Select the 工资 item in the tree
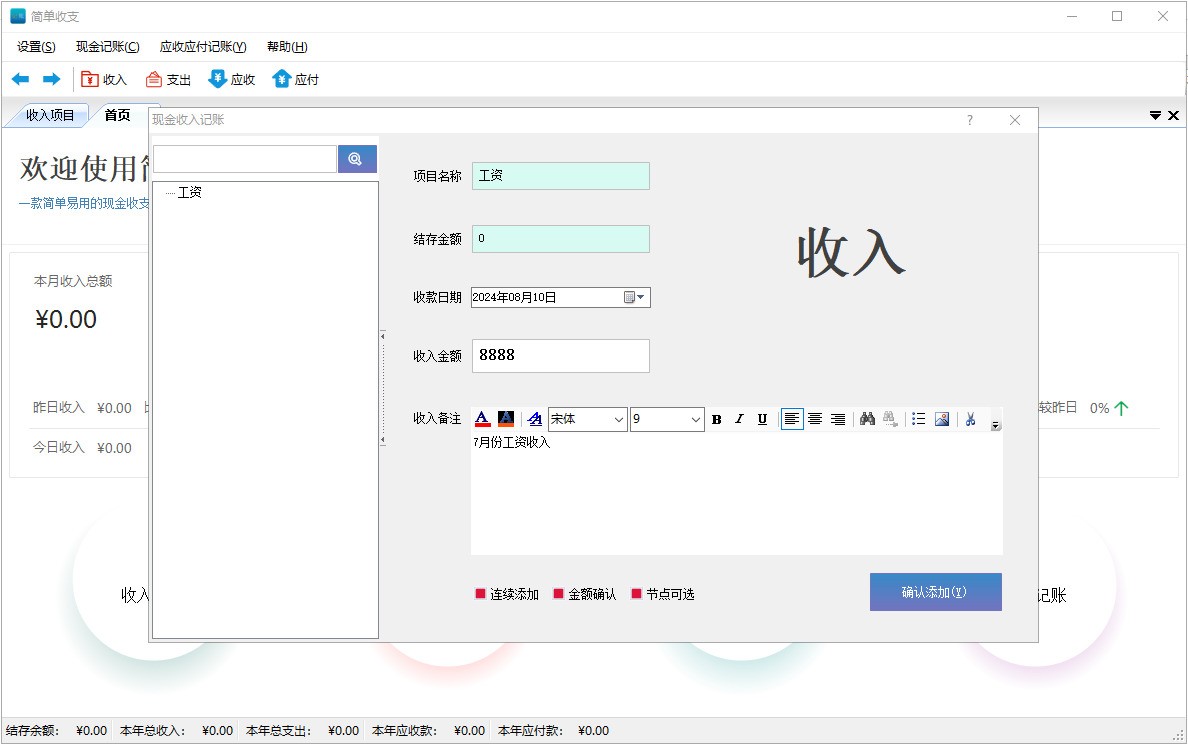 191,192
